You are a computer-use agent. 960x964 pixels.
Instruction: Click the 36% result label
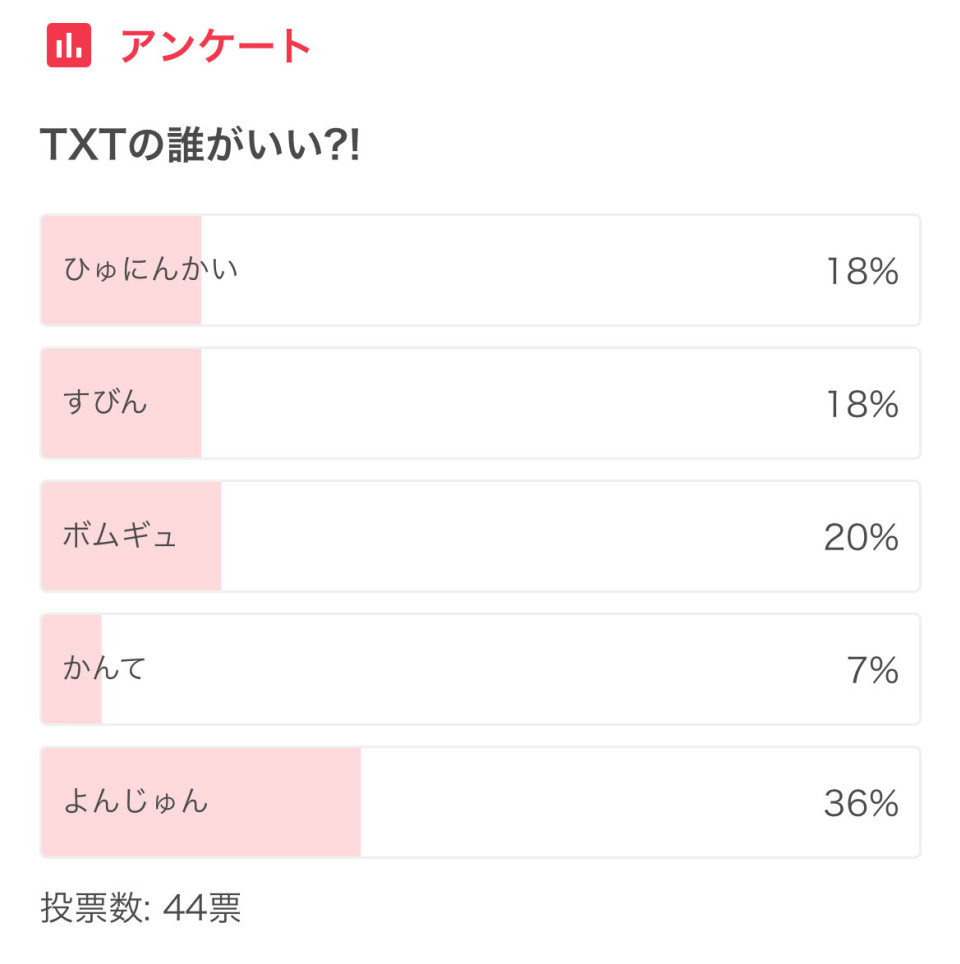861,803
